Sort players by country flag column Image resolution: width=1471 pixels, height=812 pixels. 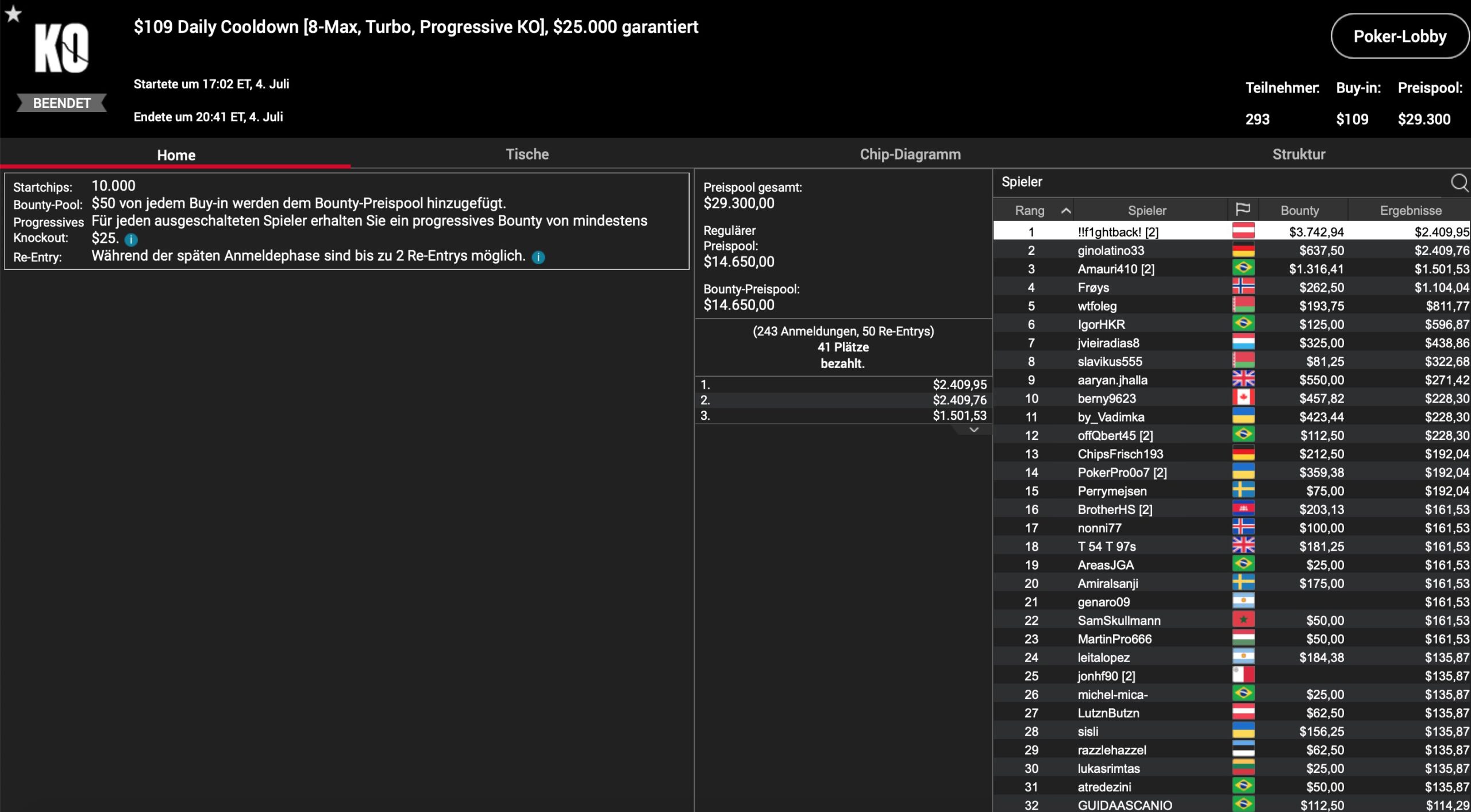click(x=1242, y=210)
